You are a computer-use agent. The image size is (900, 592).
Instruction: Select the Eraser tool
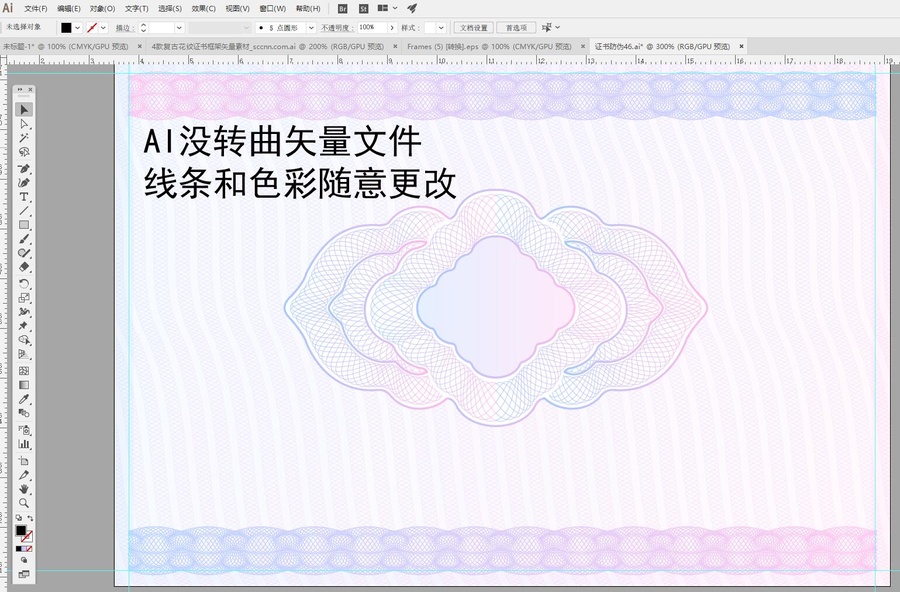(24, 267)
